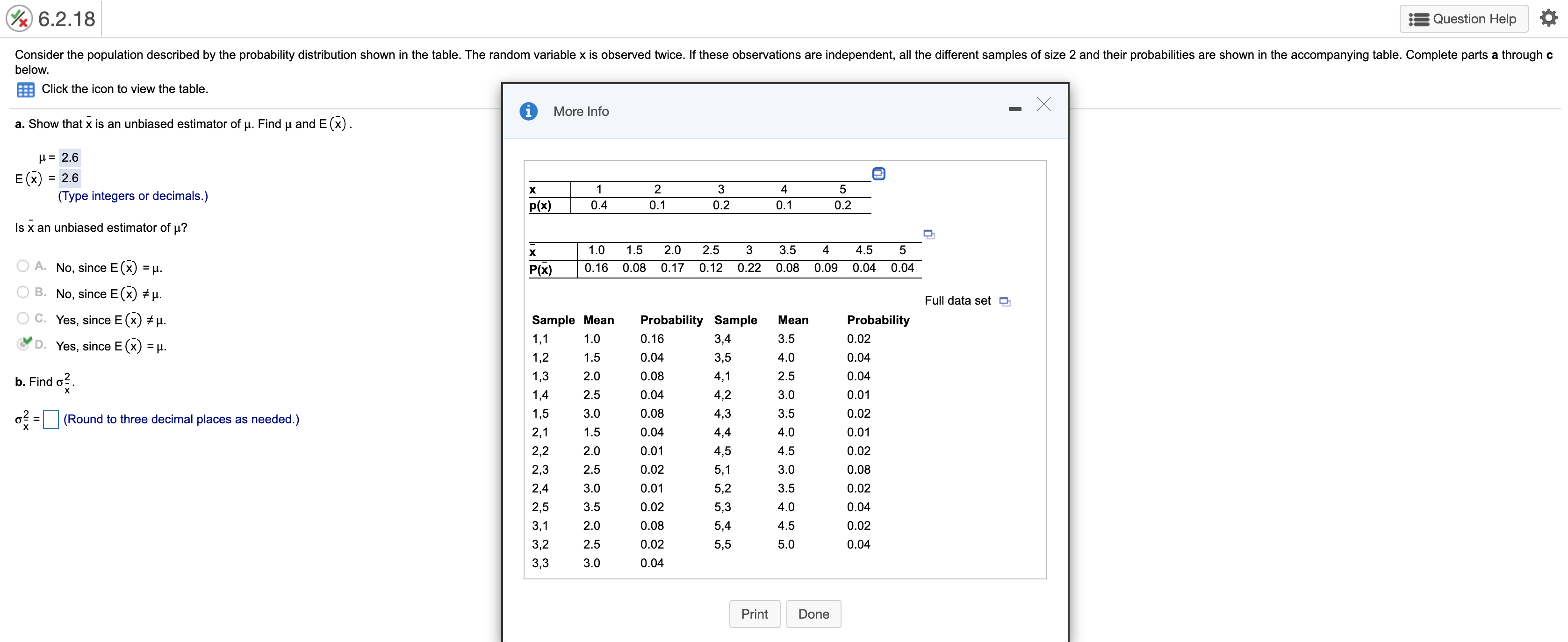1568x642 pixels.
Task: Click '(Round to three decimal places as needed.)' hint
Action: point(181,419)
